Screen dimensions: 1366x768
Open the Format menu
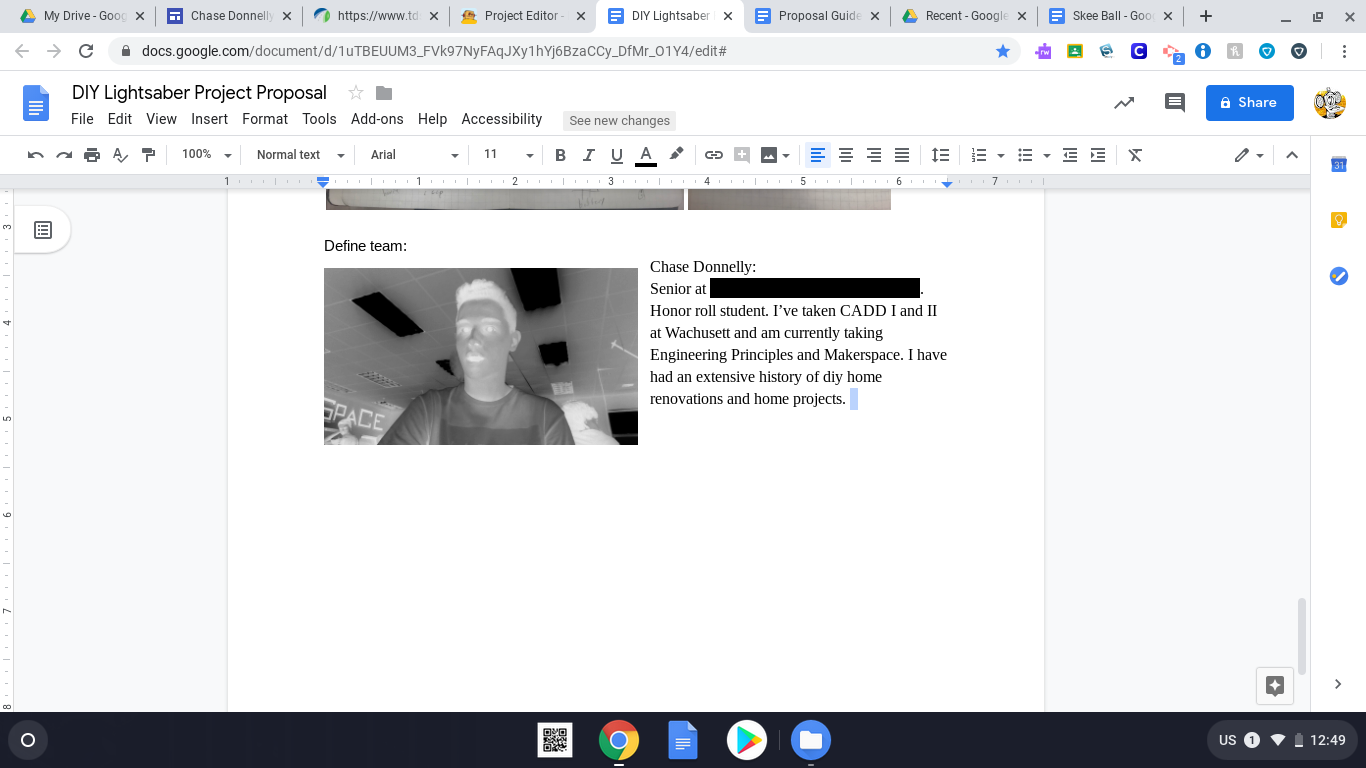[x=265, y=119]
